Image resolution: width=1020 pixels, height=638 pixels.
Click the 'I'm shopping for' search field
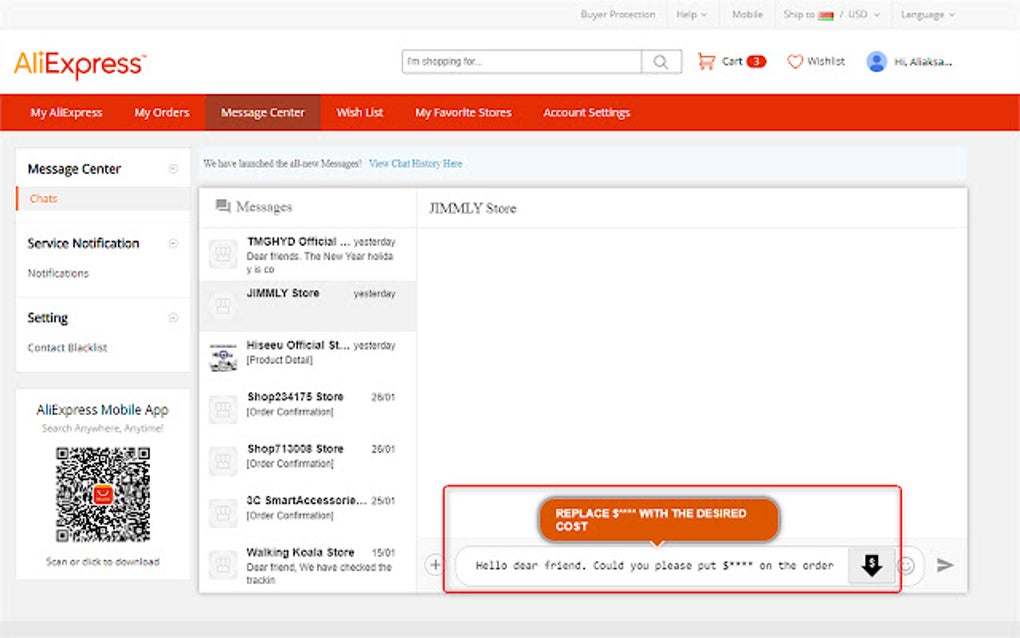(x=522, y=62)
